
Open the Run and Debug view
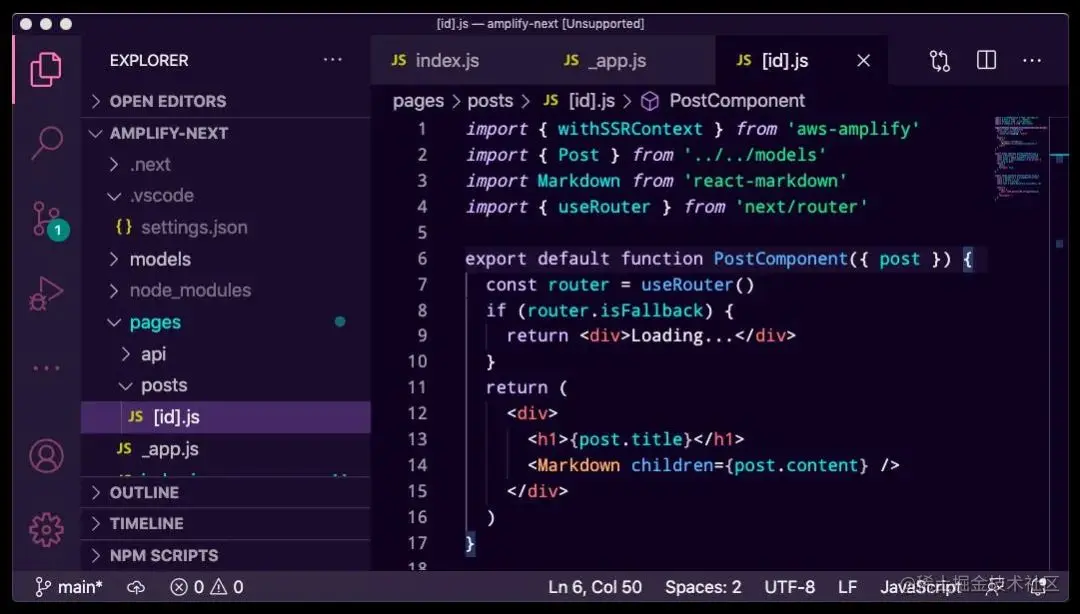pos(46,294)
